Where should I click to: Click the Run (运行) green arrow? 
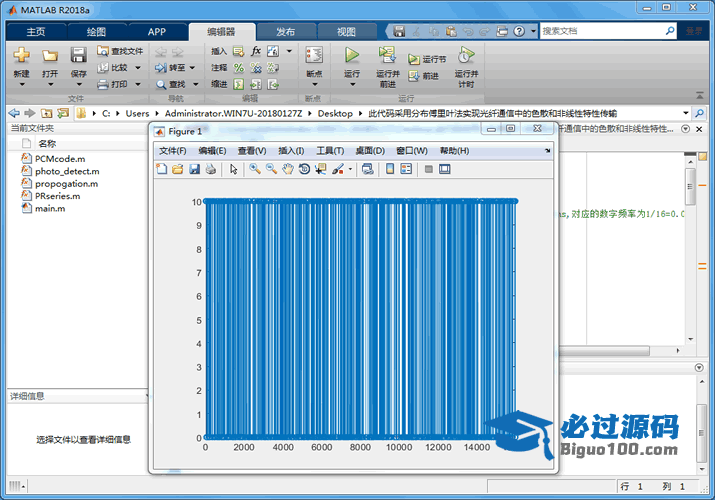click(352, 55)
